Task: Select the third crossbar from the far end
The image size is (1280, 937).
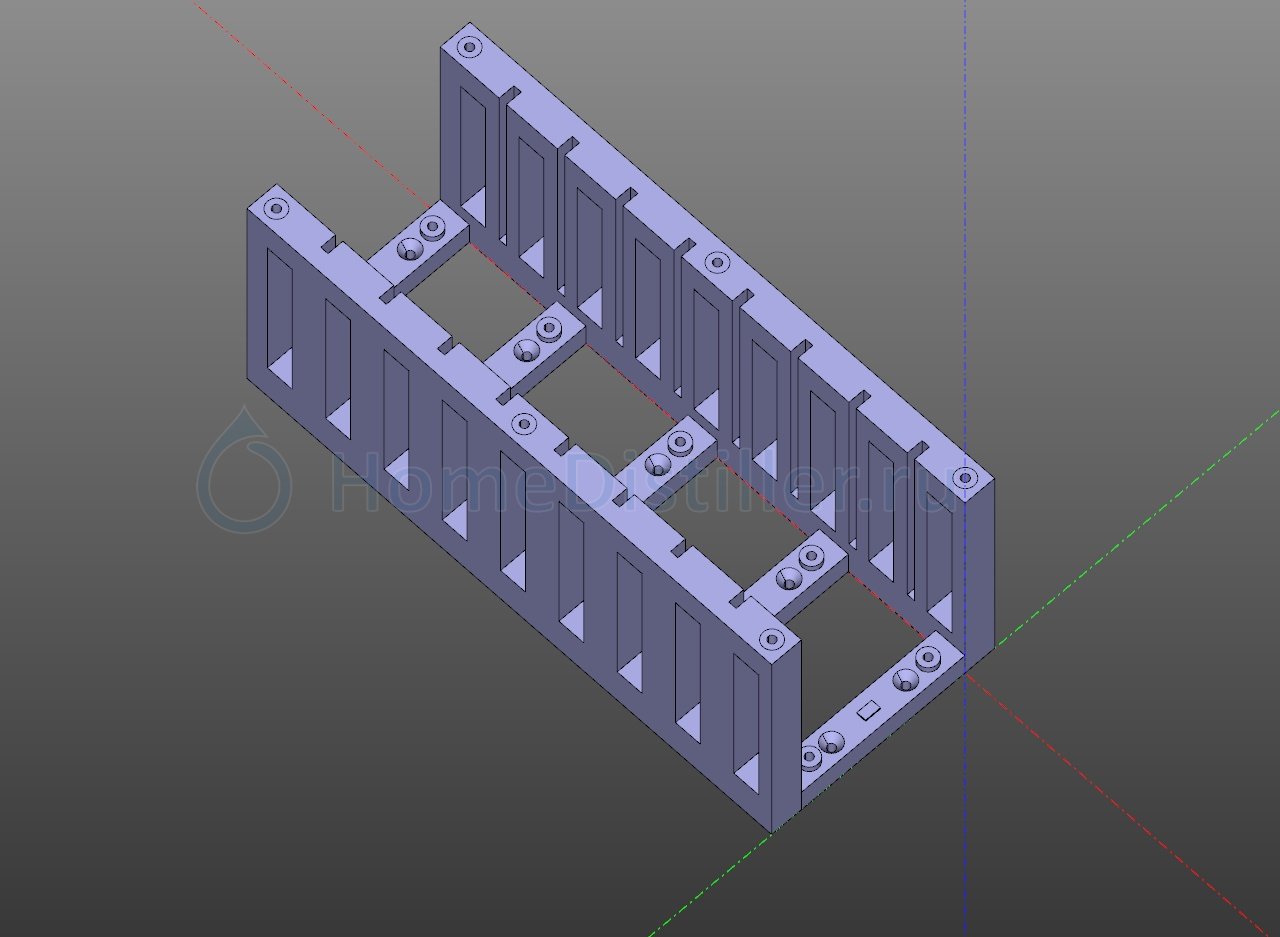Action: click(668, 457)
